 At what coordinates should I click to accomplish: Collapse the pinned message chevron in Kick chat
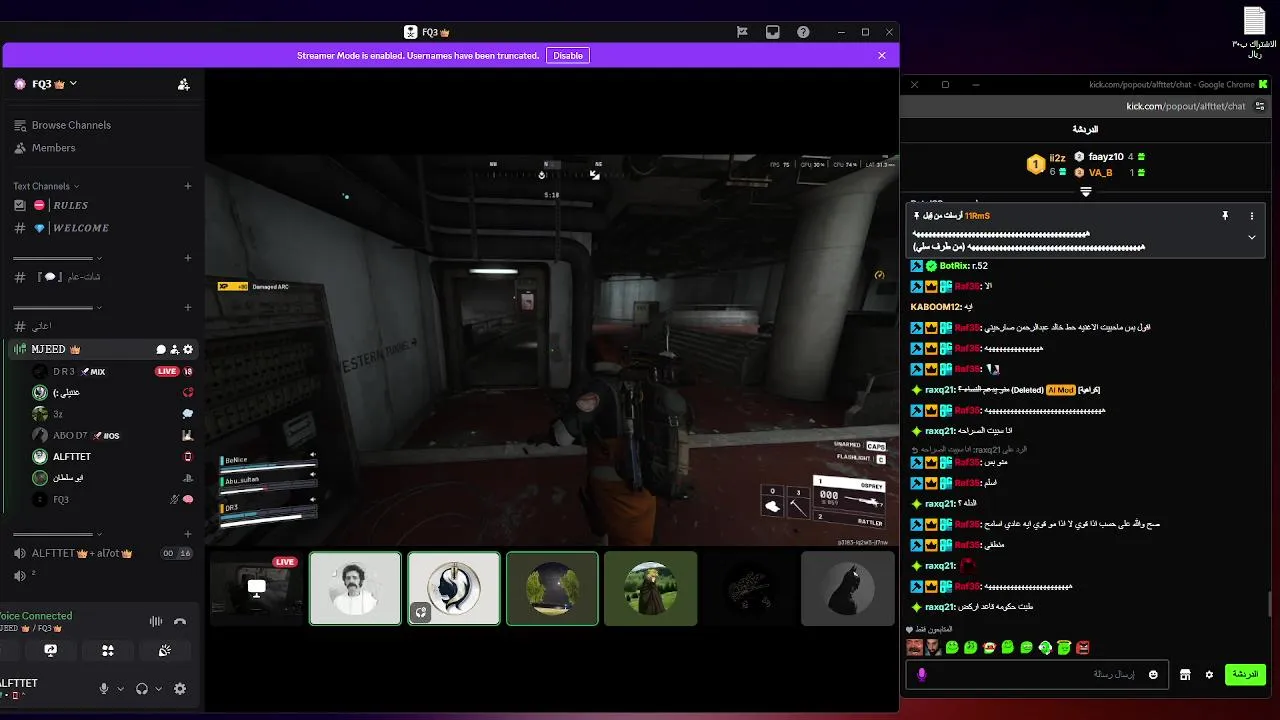(x=1252, y=238)
